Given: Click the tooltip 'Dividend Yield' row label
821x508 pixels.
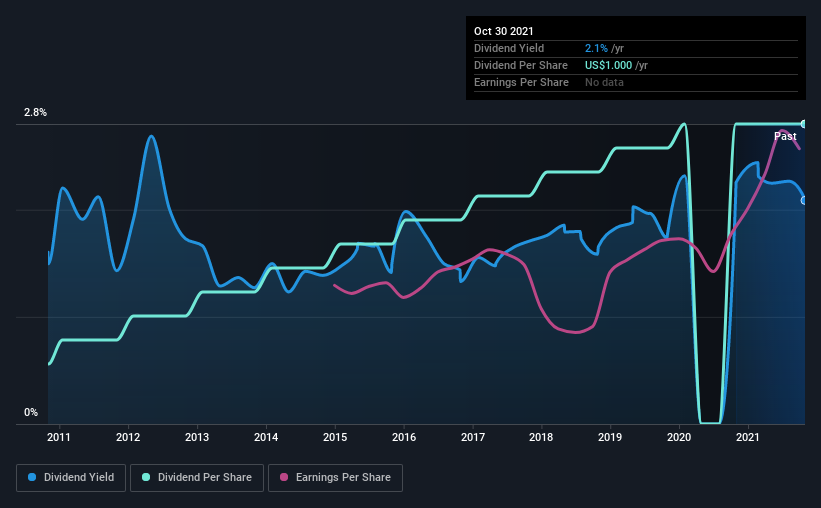Looking at the screenshot, I should (509, 48).
